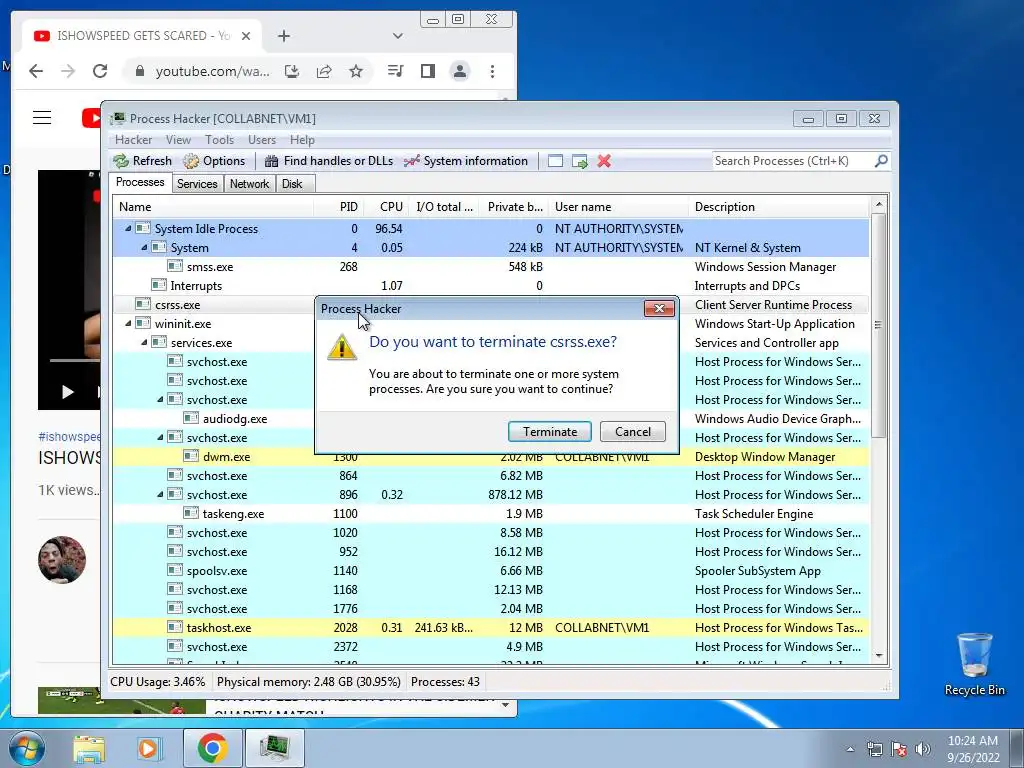1024x768 pixels.
Task: Cancel the terminate dialog
Action: 633,432
